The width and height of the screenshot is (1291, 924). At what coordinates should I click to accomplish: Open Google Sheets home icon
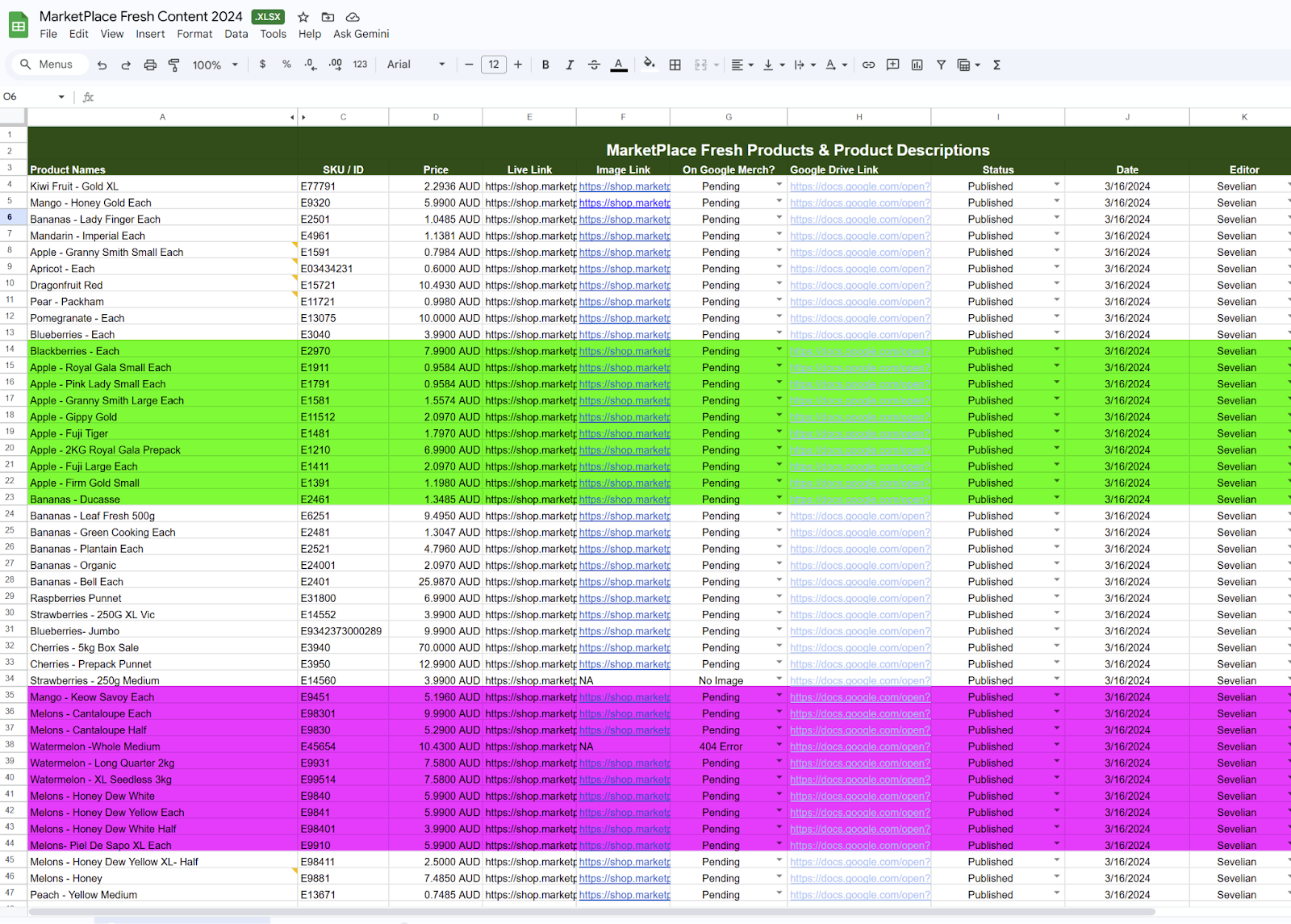coord(18,25)
